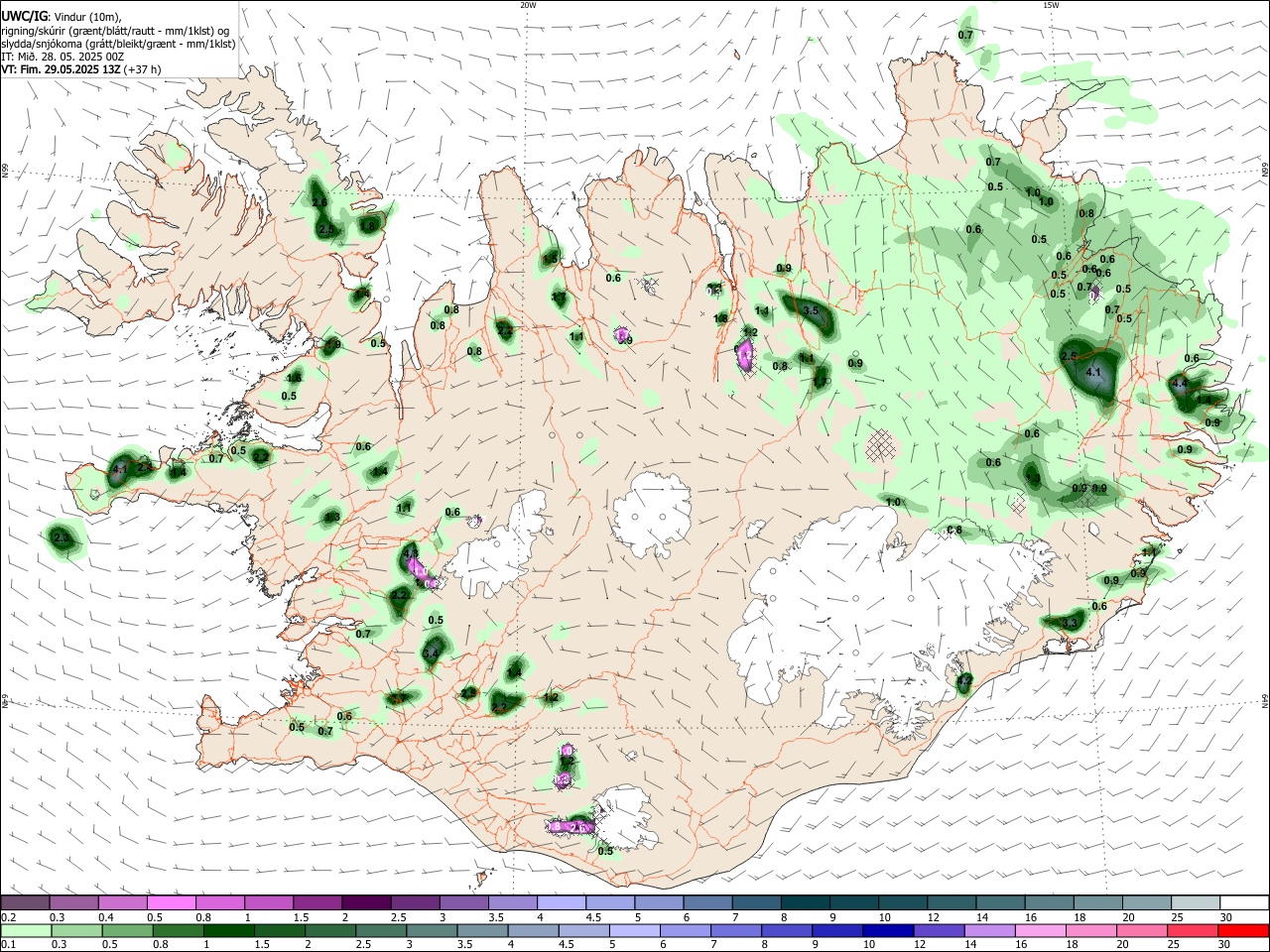Select the dark mauve 0.2 swatch in upper legend
The width and height of the screenshot is (1270, 952).
click(x=25, y=902)
